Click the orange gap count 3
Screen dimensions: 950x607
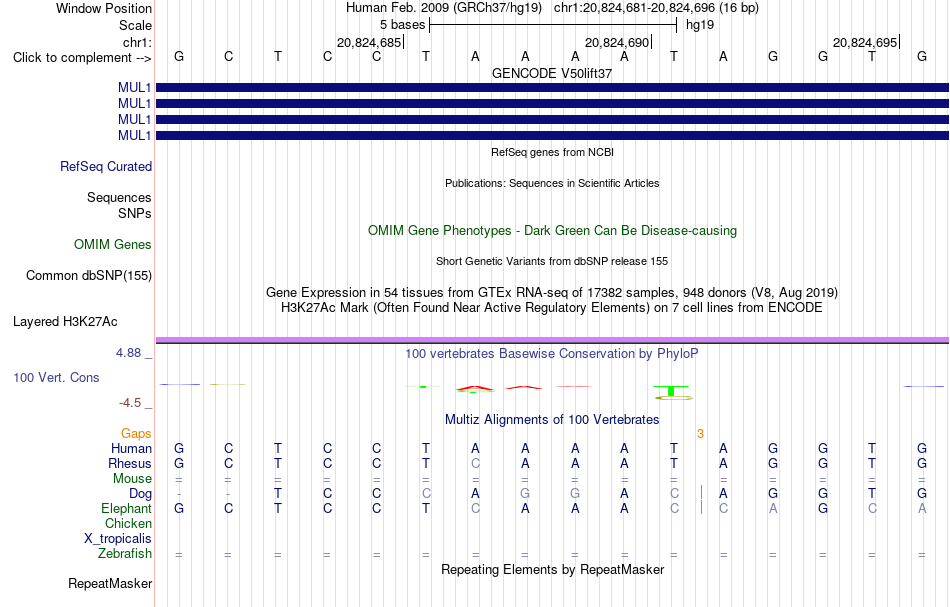[x=700, y=434]
